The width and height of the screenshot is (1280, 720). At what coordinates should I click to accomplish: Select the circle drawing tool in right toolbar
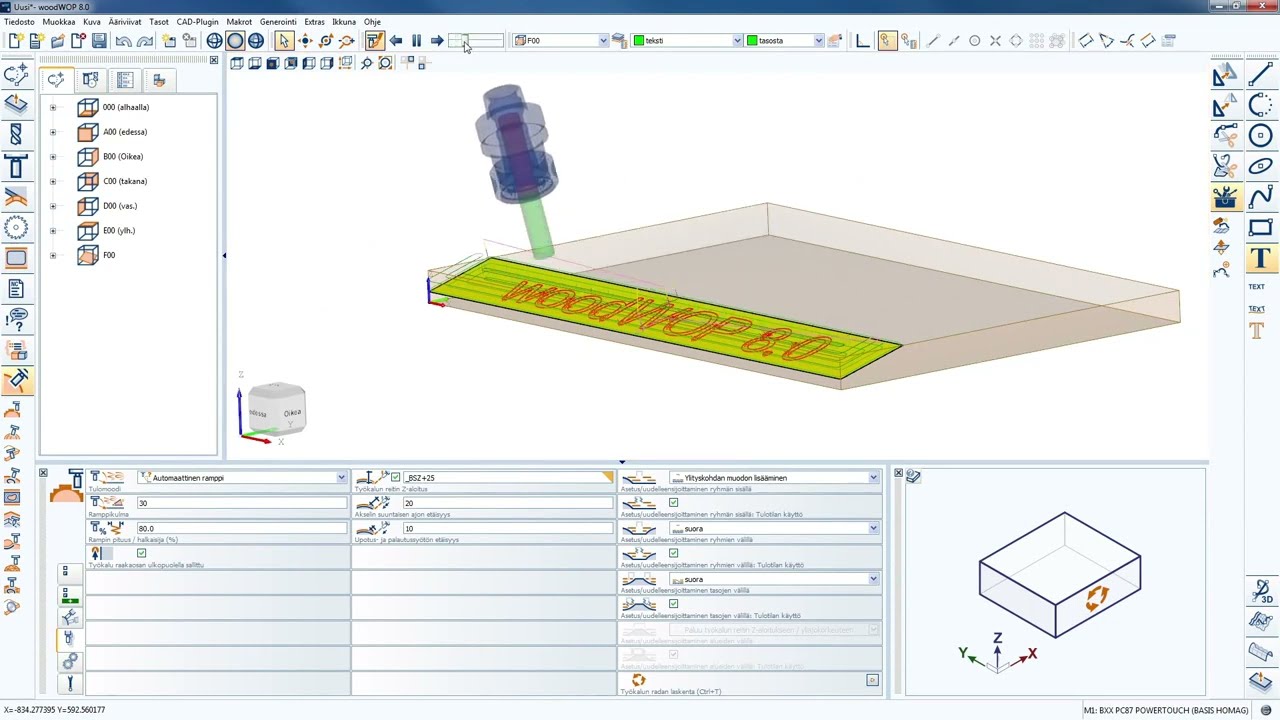pyautogui.click(x=1260, y=136)
